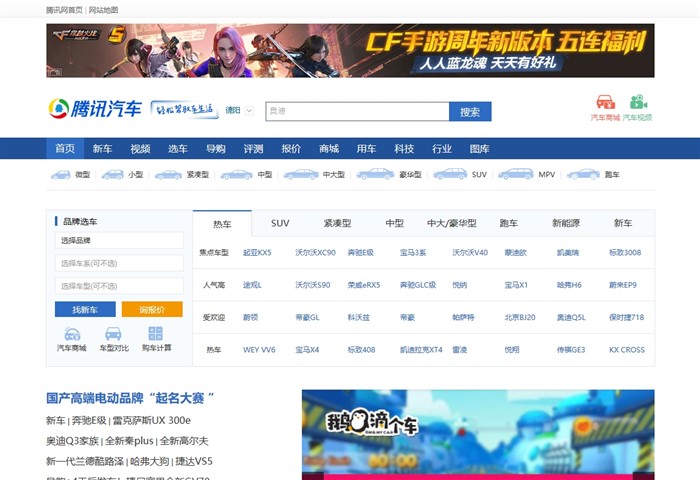Image resolution: width=700 pixels, height=480 pixels.
Task: Select the 跑车 car silhouette icon
Action: (583, 174)
